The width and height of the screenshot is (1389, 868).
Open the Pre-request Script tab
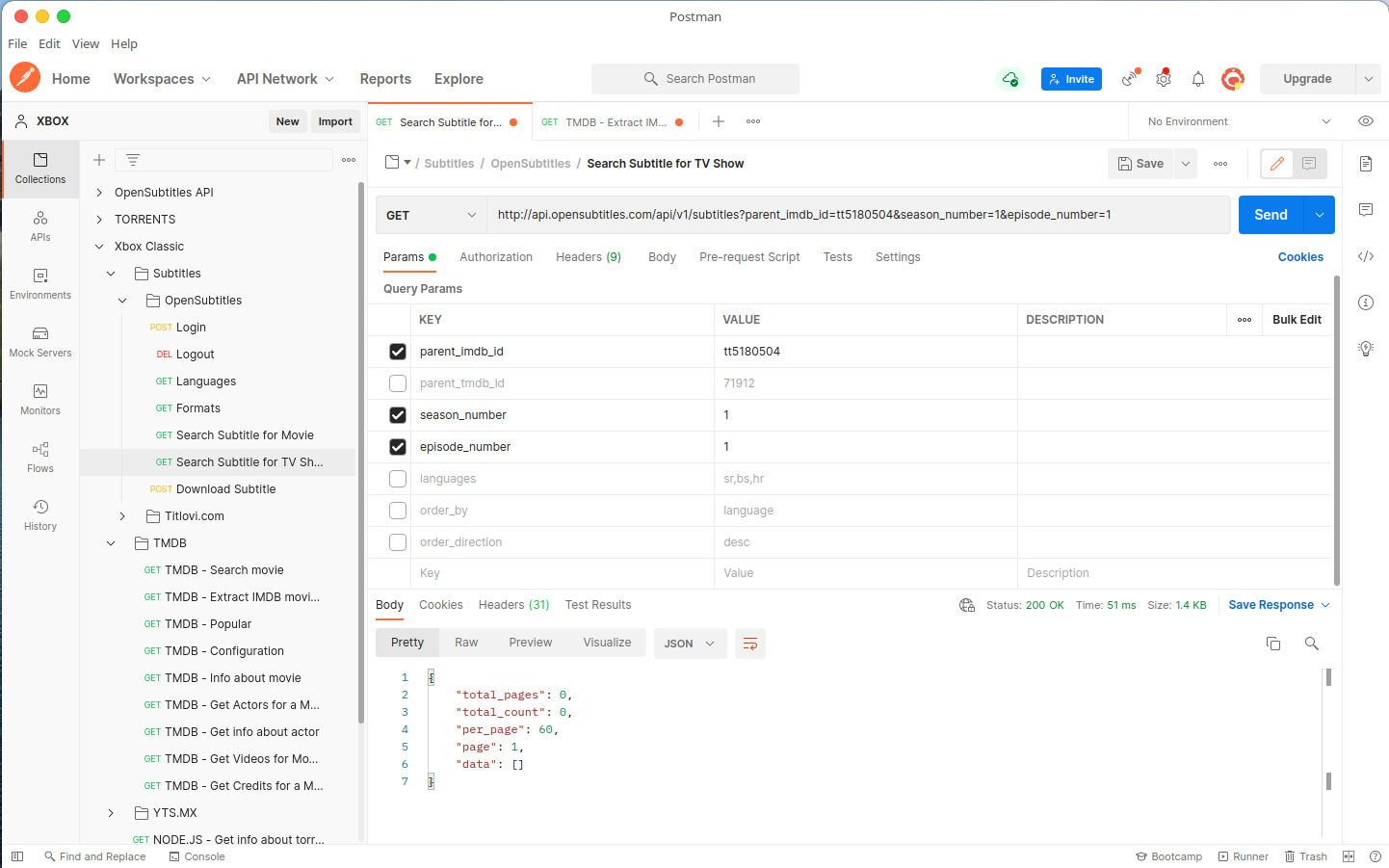coord(749,257)
